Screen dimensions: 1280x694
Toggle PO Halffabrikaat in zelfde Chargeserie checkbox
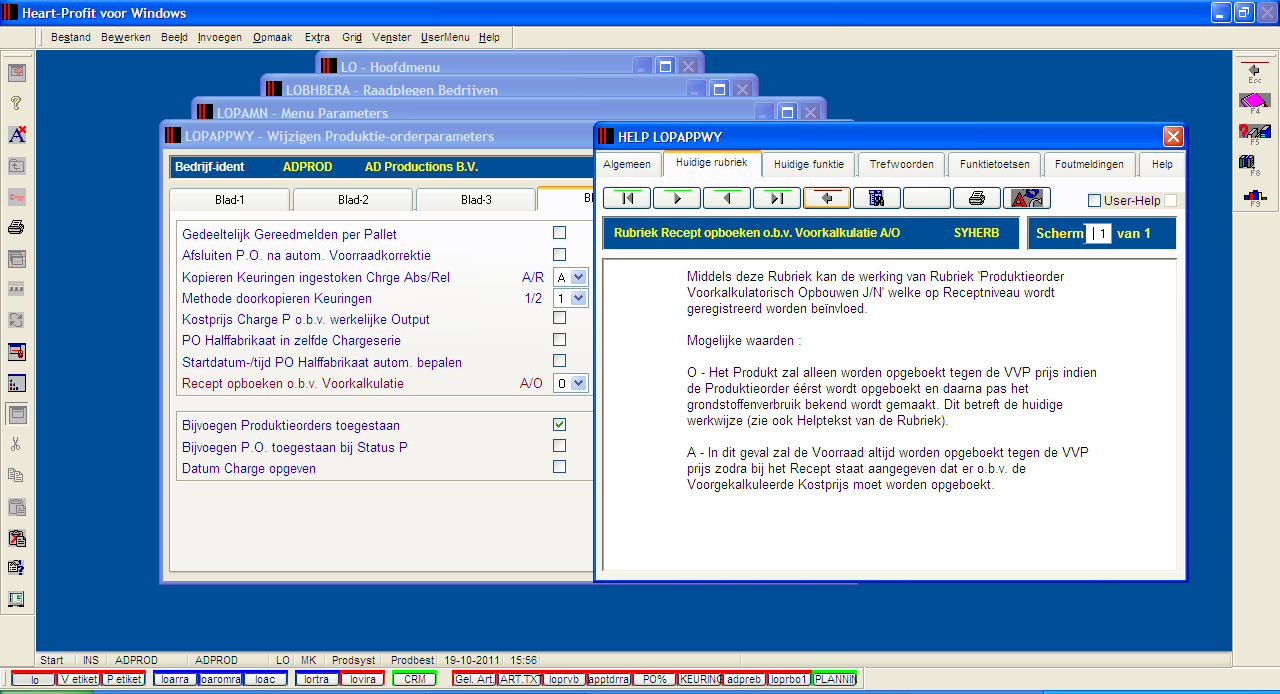coord(560,340)
